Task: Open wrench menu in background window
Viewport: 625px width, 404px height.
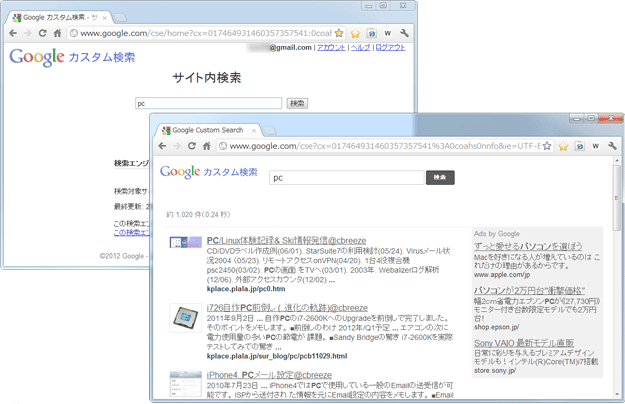Action: 404,33
